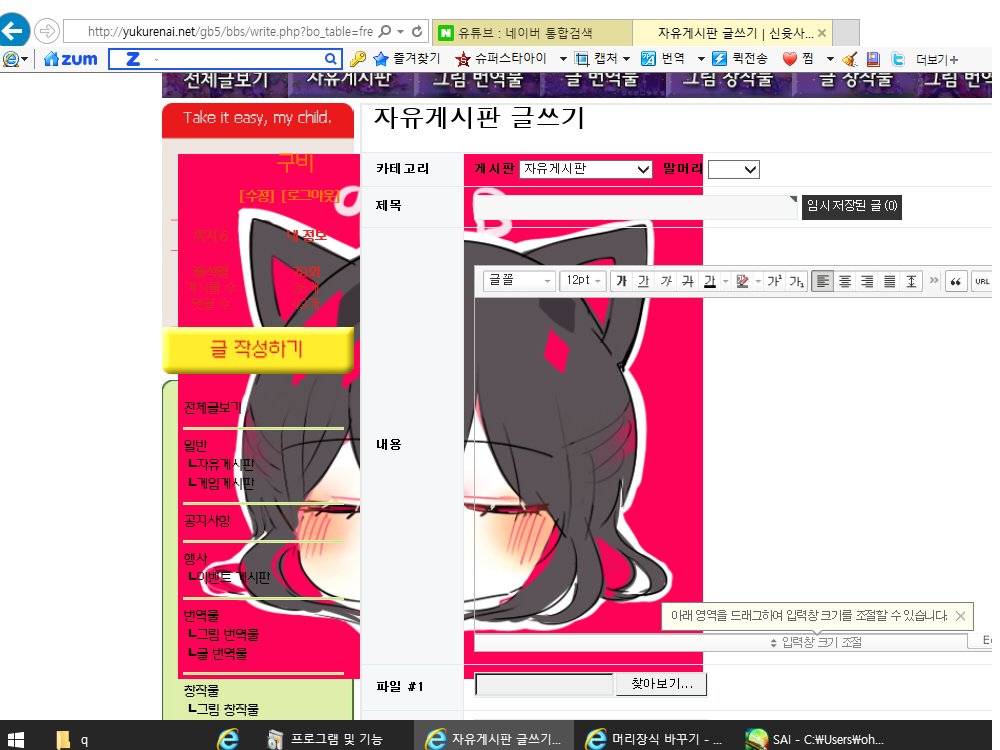Open the 글꼴 font dropdown
This screenshot has height=750, width=1000.
point(519,281)
